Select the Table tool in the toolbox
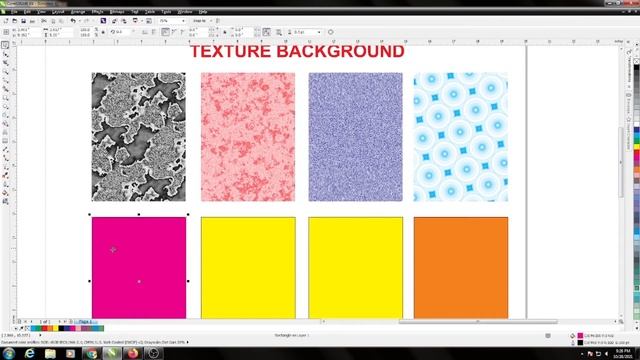640x360 pixels. point(5,141)
